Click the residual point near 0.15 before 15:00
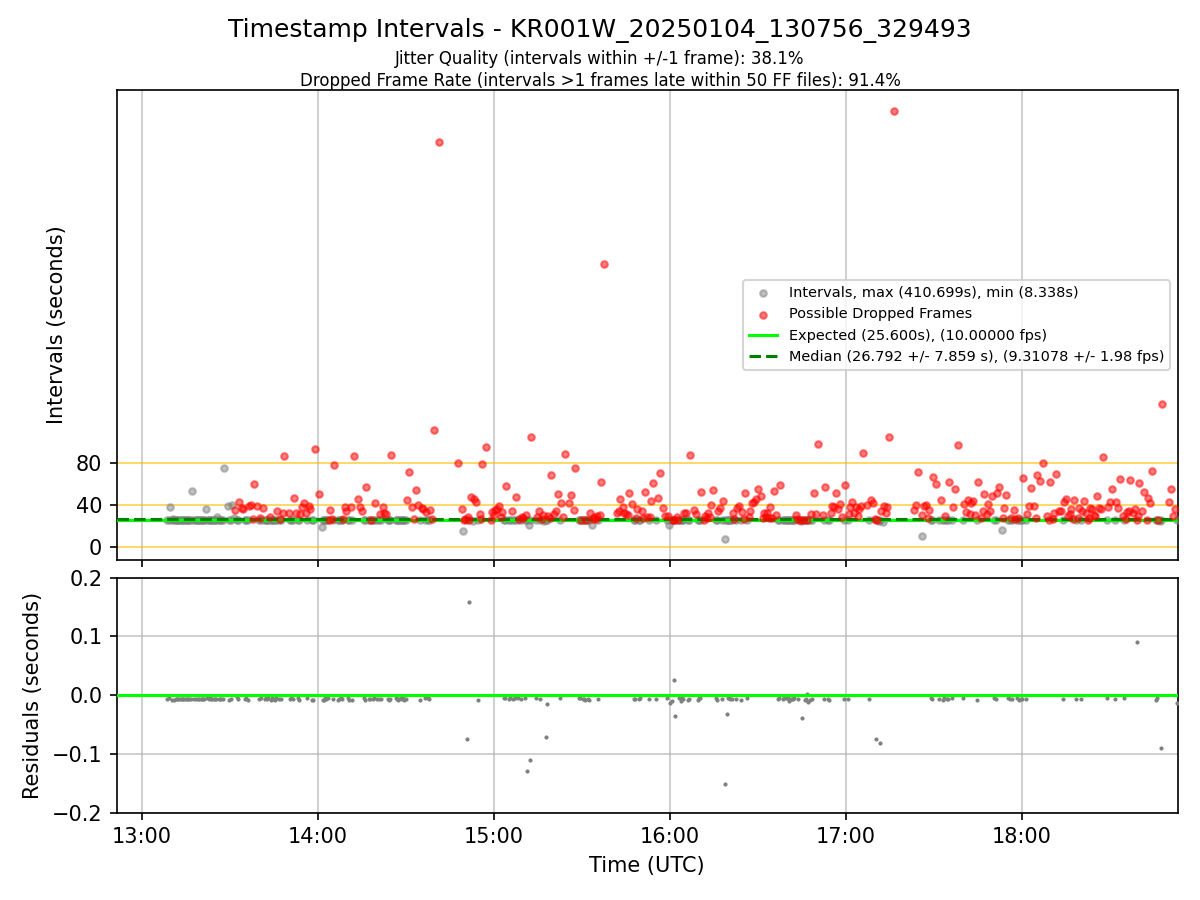 469,602
